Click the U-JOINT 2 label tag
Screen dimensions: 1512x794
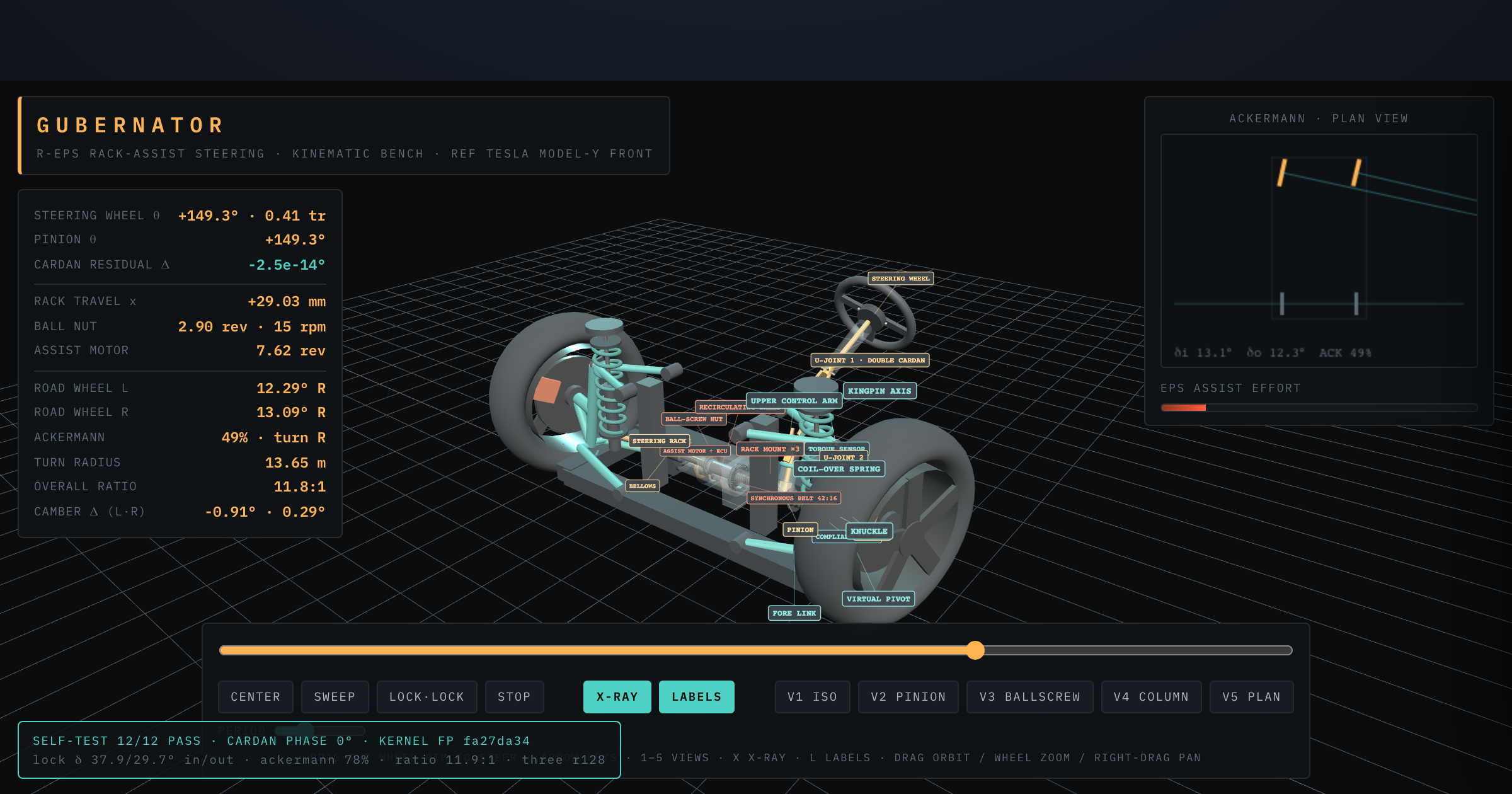tap(844, 457)
